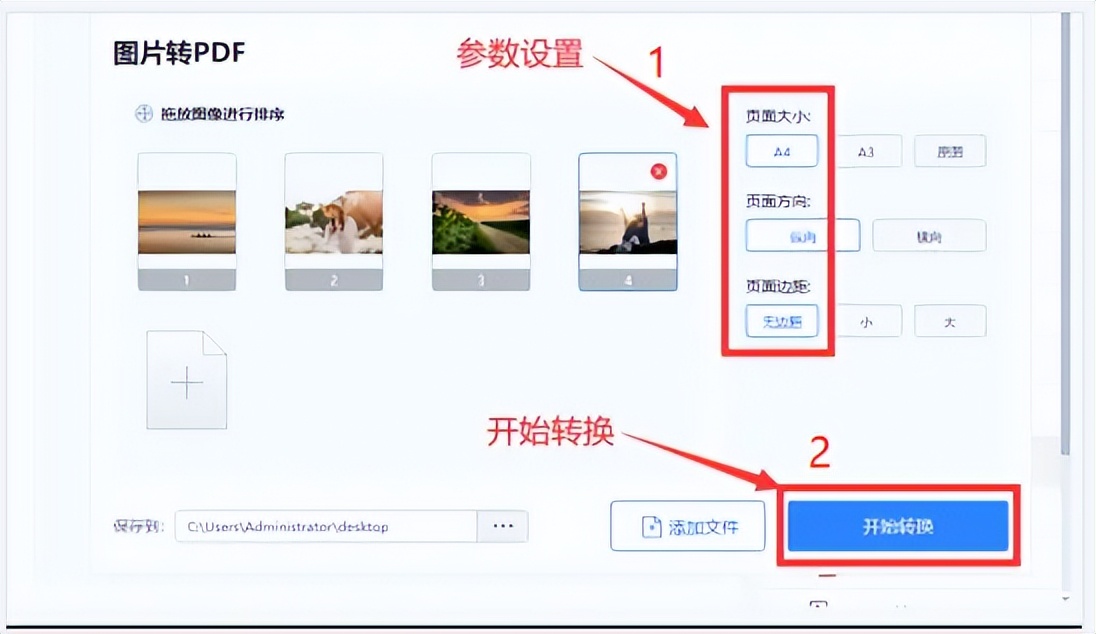The height and width of the screenshot is (634, 1096).
Task: Click the plus icon to add image
Action: click(187, 380)
